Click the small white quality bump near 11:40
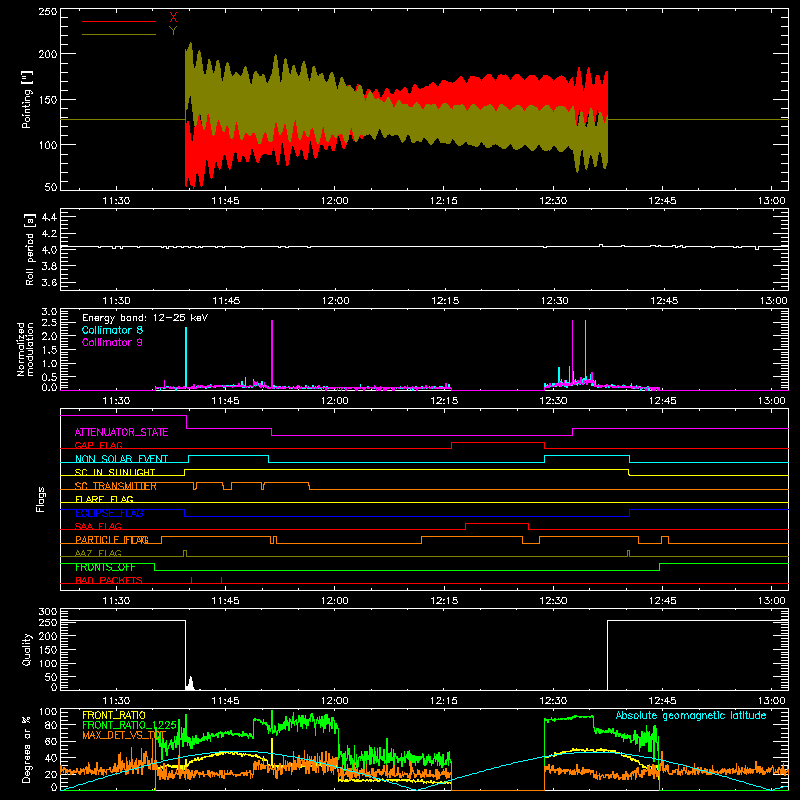800x800 pixels. pyautogui.click(x=190, y=684)
